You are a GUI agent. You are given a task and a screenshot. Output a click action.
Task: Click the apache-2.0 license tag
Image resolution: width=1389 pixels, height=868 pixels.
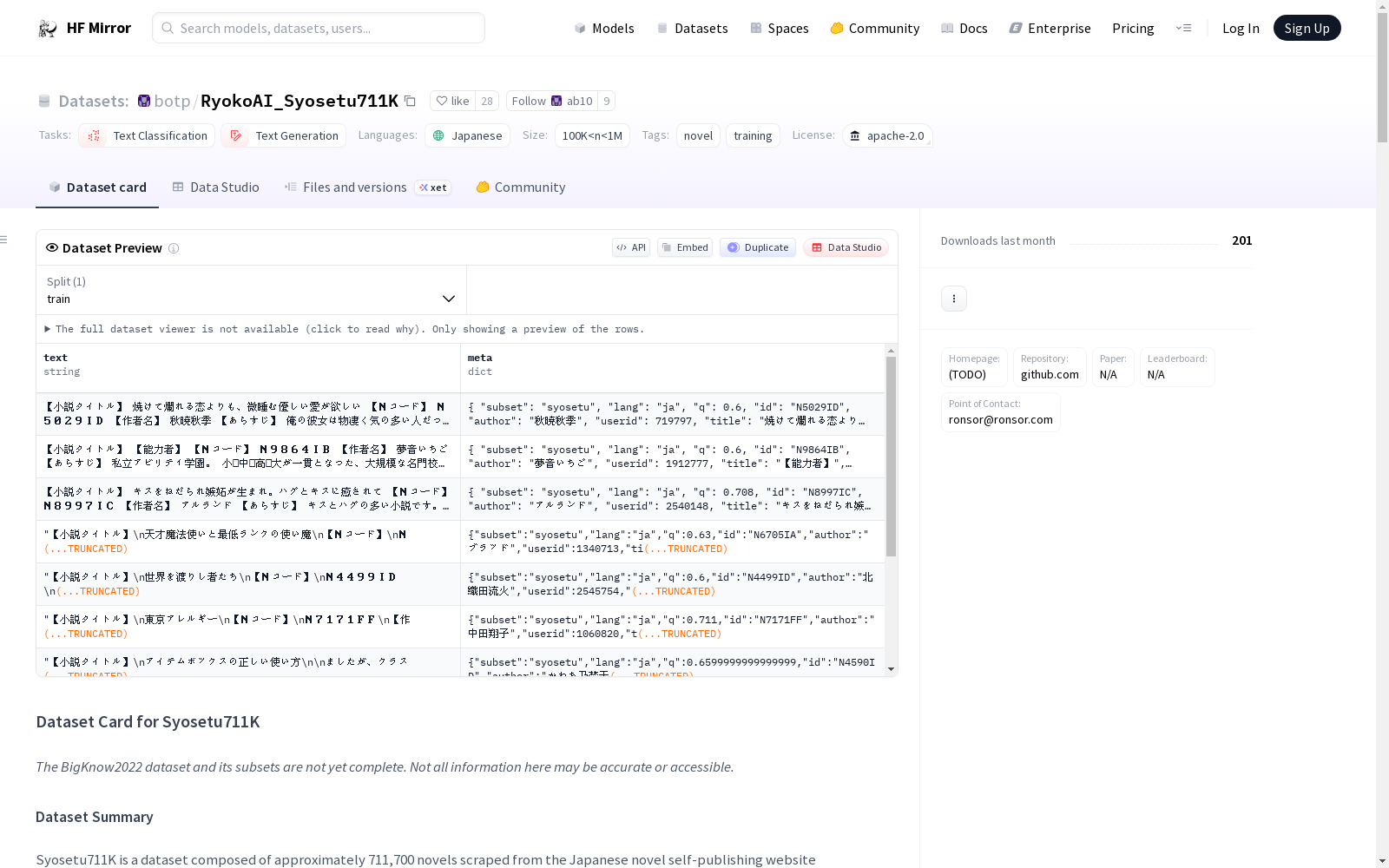tap(887, 135)
